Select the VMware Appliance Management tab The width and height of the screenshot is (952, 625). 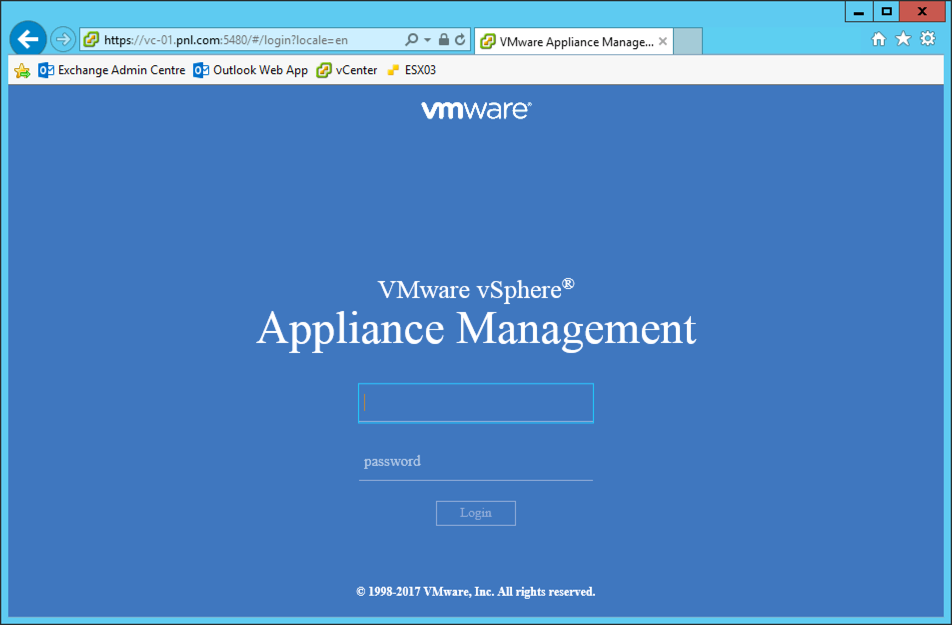point(574,41)
